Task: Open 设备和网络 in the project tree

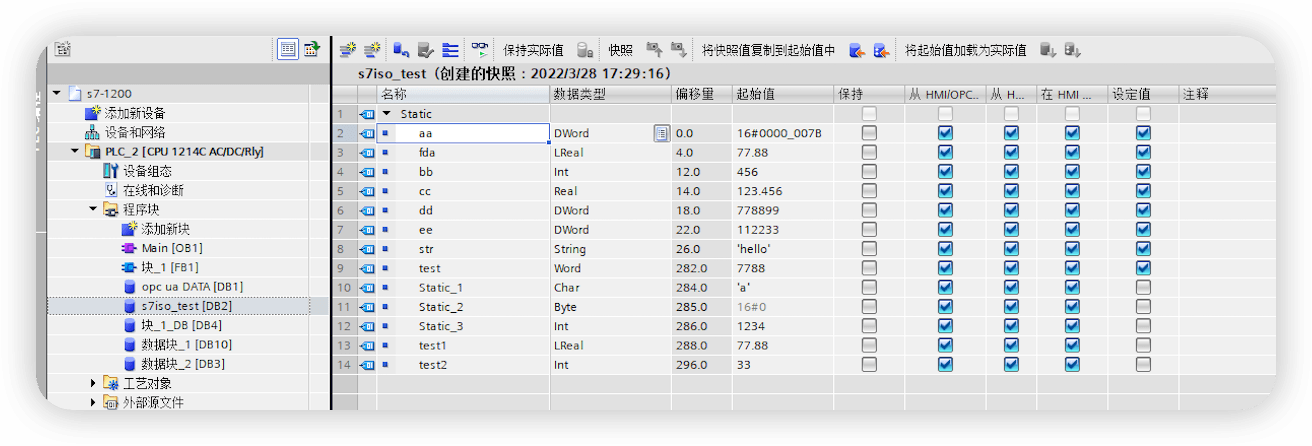Action: [135, 132]
